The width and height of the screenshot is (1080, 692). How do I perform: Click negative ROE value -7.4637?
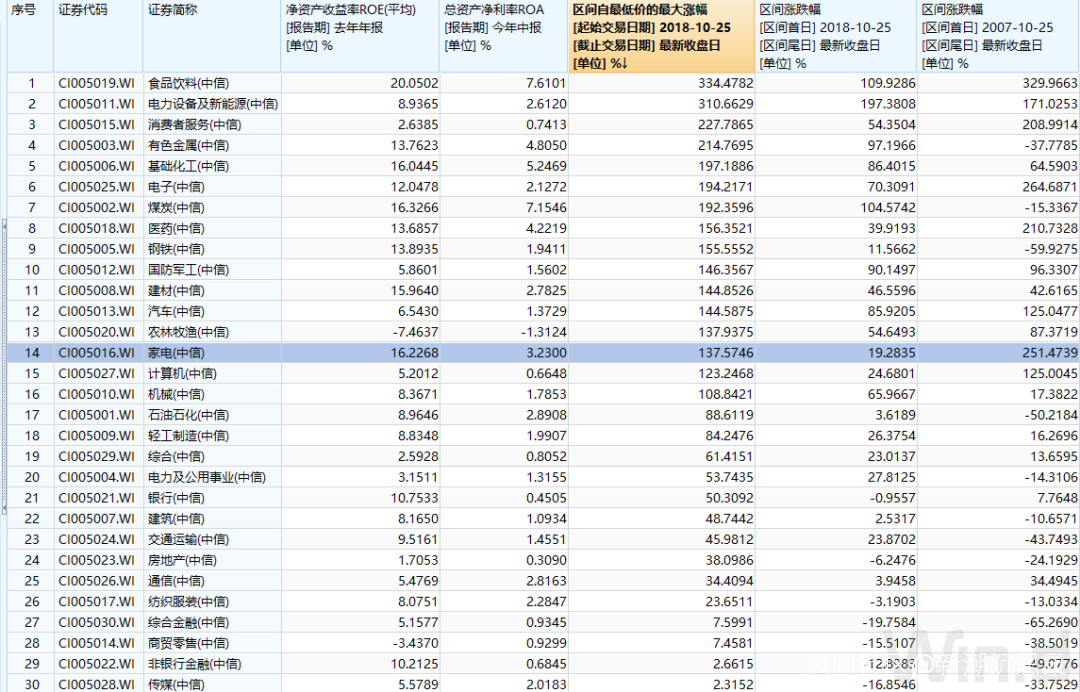click(x=415, y=332)
